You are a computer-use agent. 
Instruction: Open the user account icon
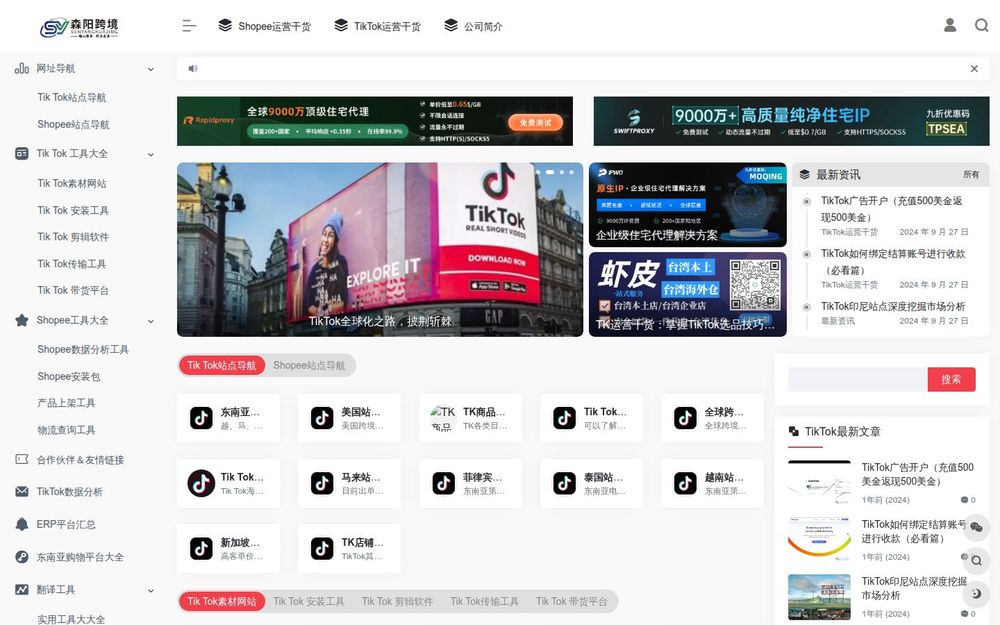[x=950, y=25]
